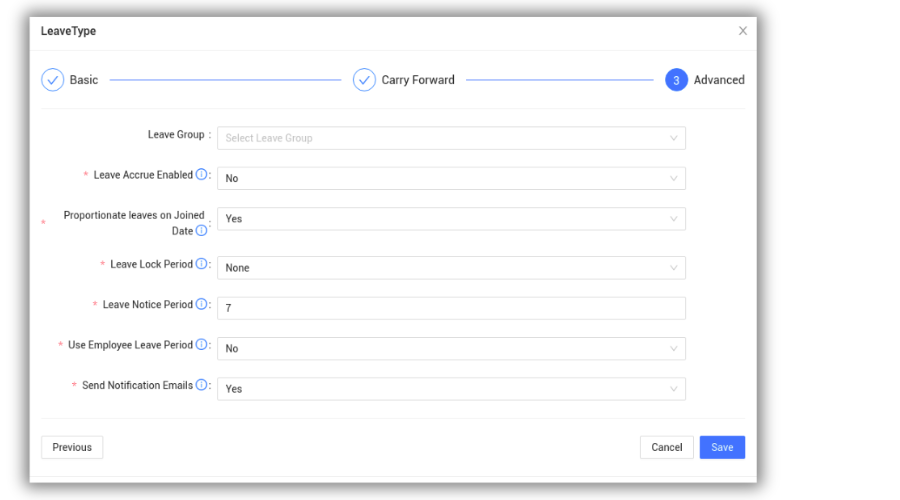
Task: Click the Advanced step number 3 icon
Action: coord(676,80)
